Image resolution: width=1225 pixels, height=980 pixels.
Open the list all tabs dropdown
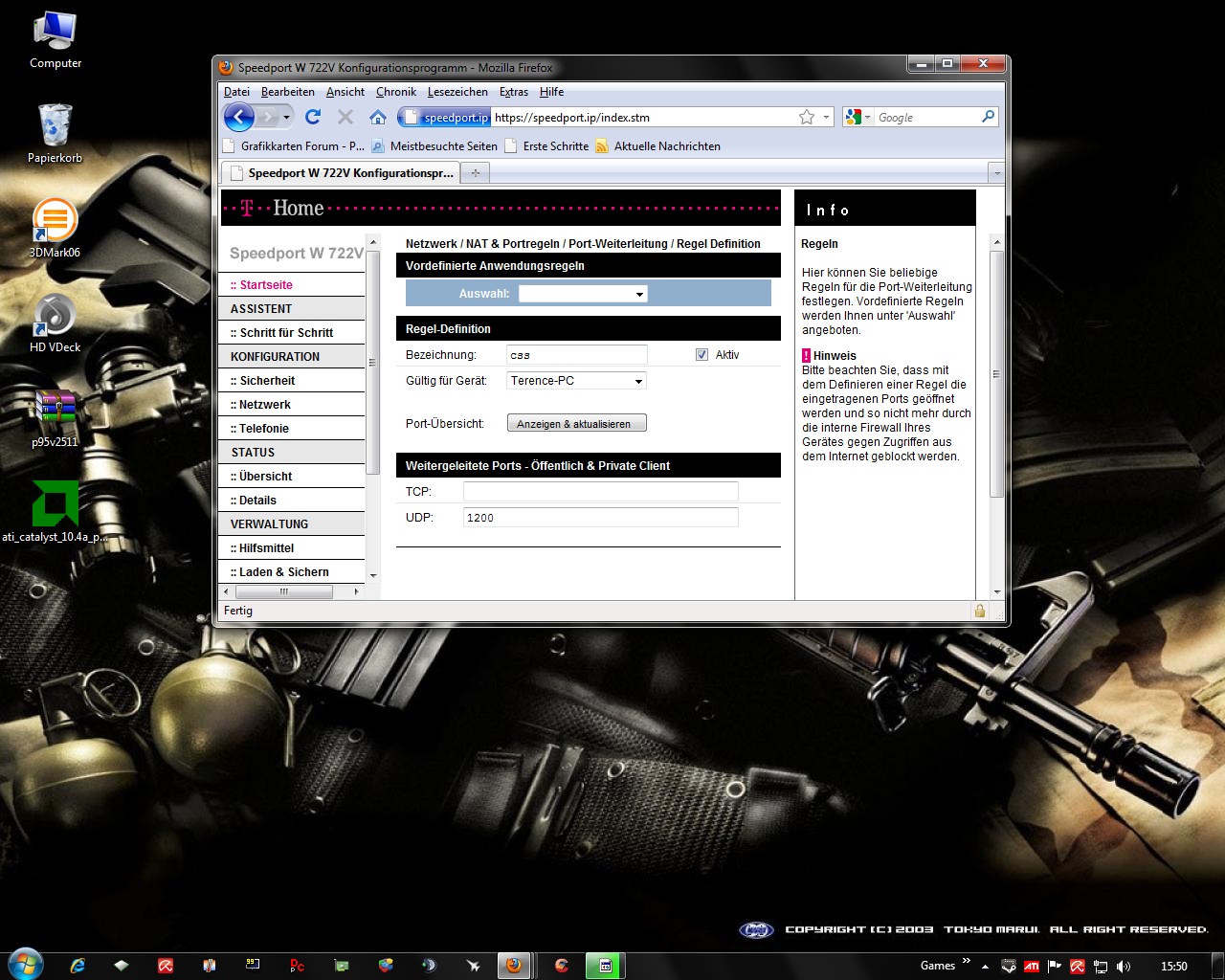point(996,173)
